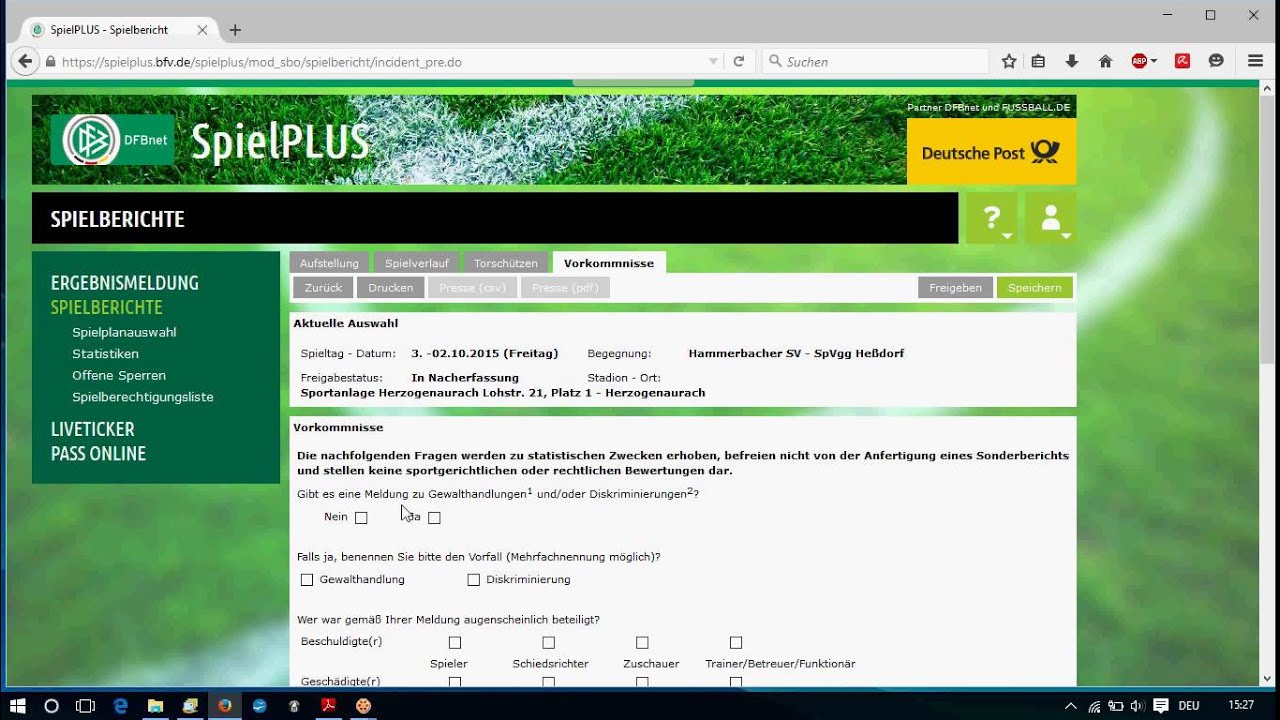
Task: Switch to Firefox in the taskbar
Action: tap(225, 705)
